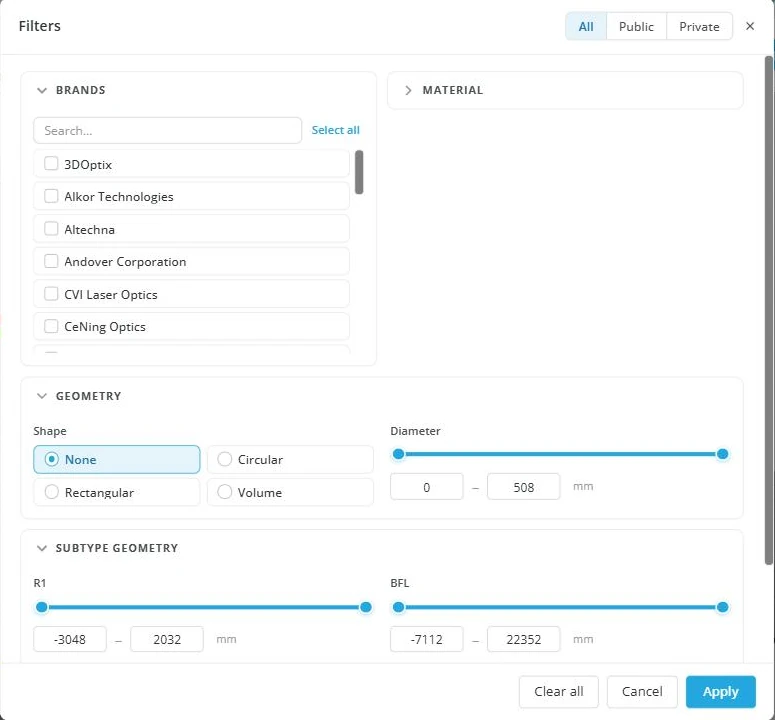Viewport: 775px width, 720px height.
Task: Click the R1 minimum field showing -3048
Action: pos(70,639)
